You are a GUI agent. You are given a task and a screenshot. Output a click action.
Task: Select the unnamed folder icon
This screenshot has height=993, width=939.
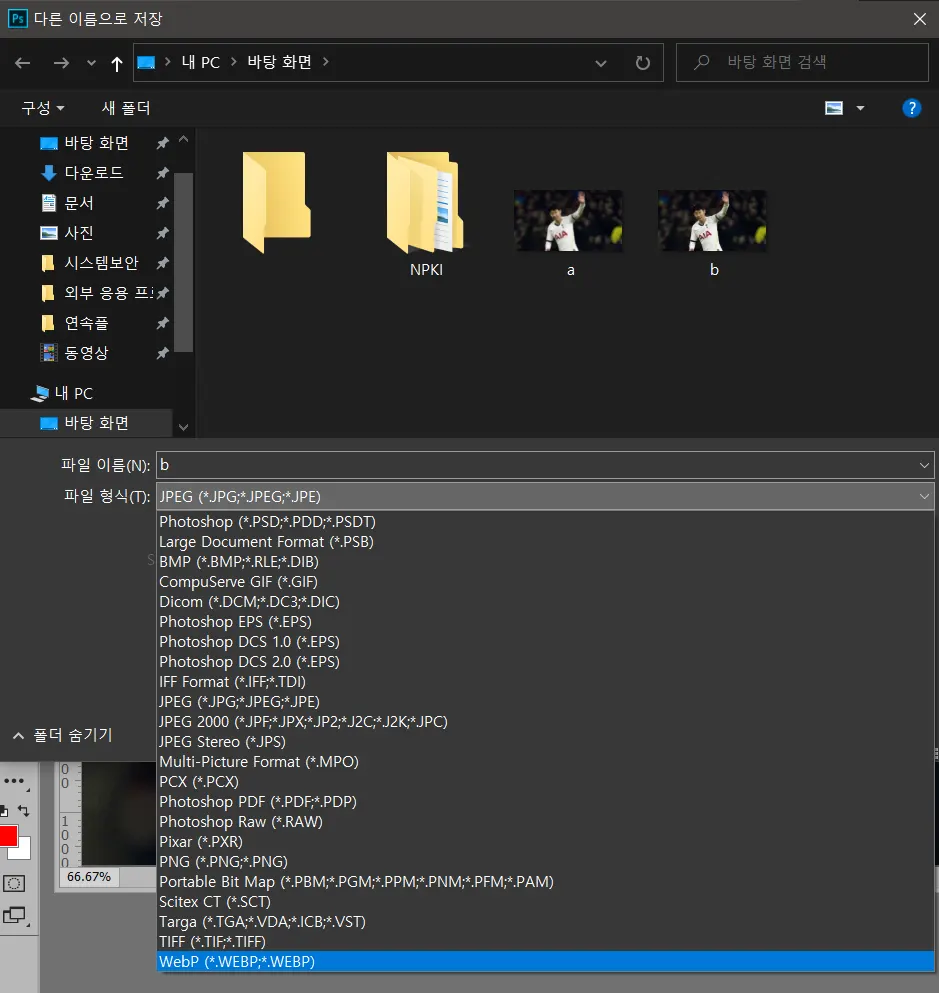click(277, 202)
